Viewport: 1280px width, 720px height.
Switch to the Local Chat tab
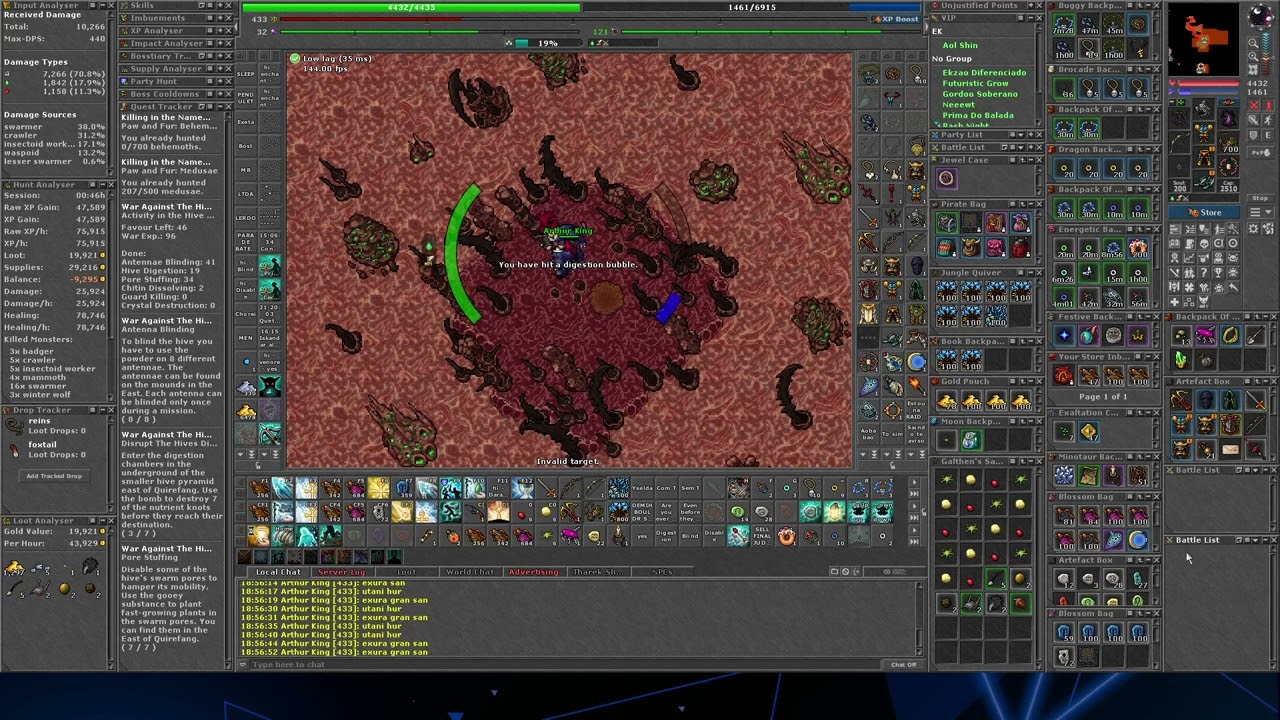pos(278,572)
